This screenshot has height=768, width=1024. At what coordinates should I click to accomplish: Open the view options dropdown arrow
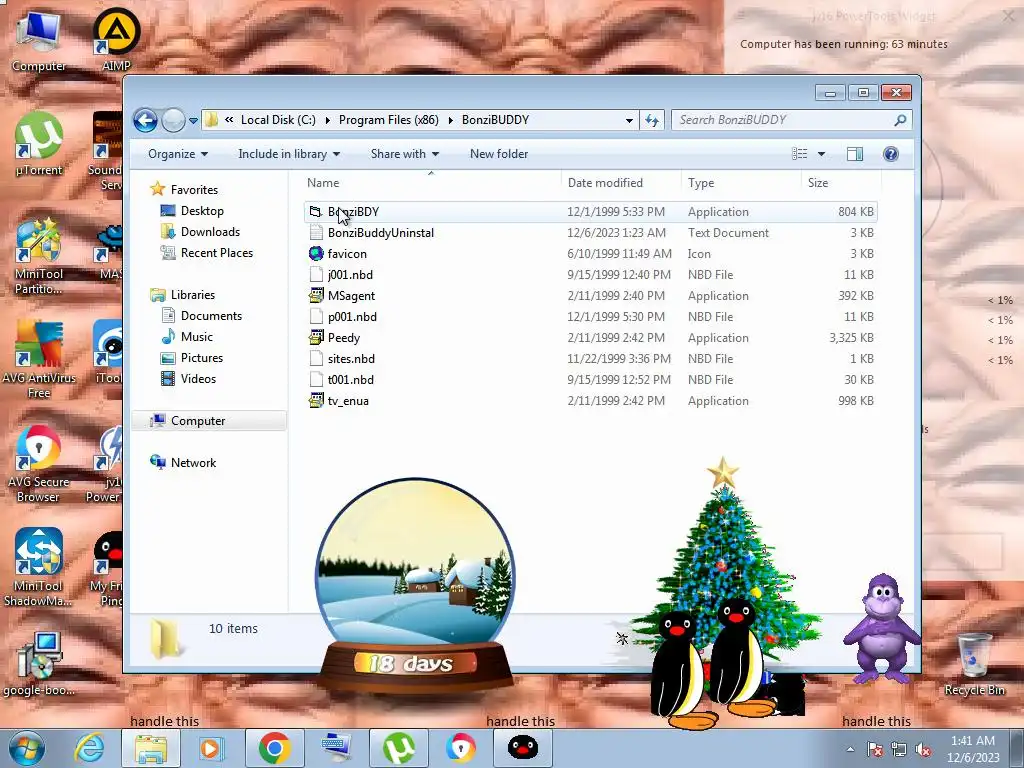click(822, 154)
